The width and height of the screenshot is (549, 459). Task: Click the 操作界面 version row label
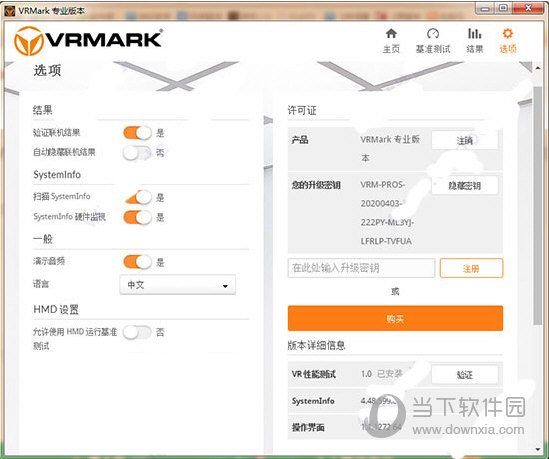click(x=308, y=427)
